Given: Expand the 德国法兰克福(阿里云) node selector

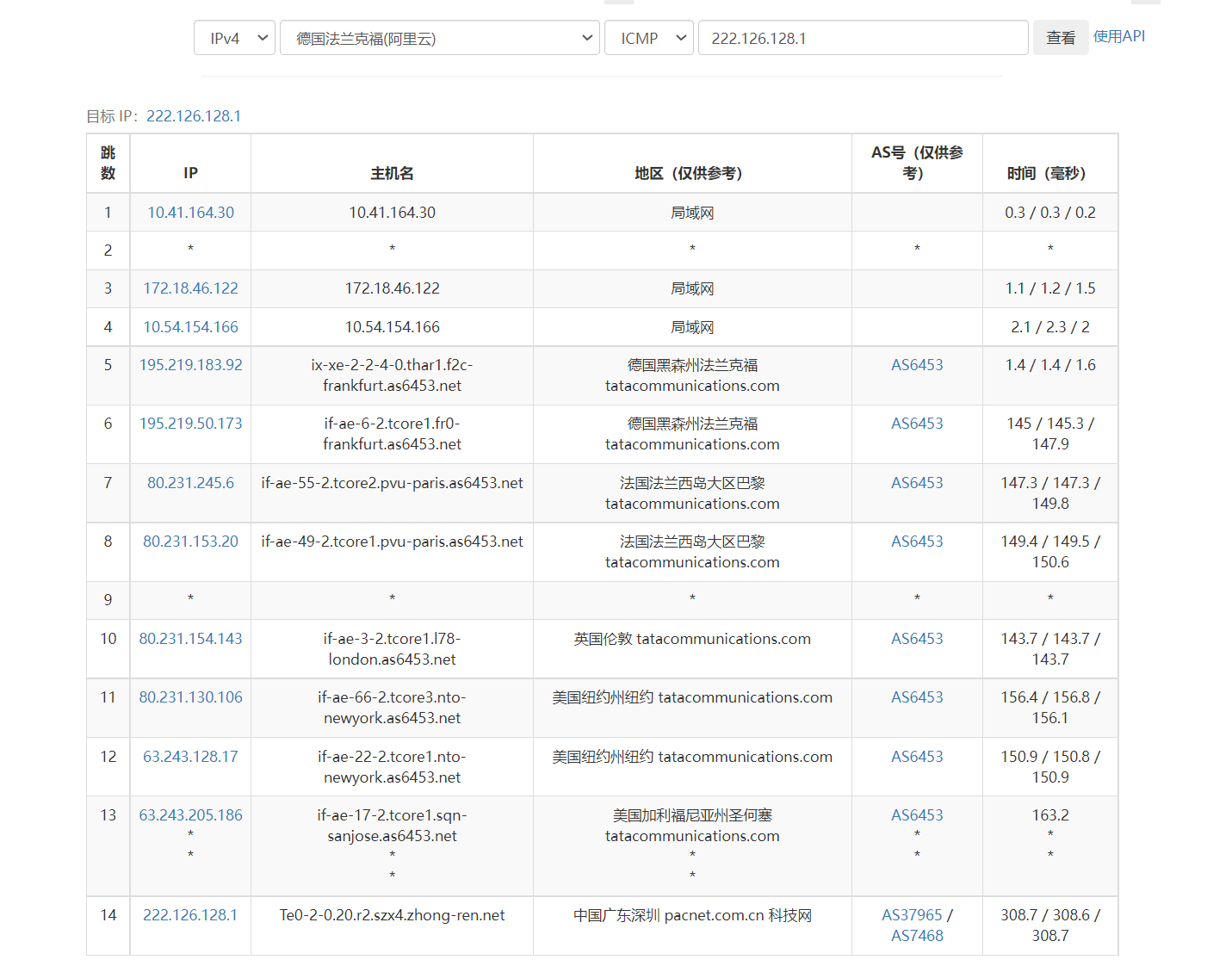Looking at the screenshot, I should [x=439, y=38].
